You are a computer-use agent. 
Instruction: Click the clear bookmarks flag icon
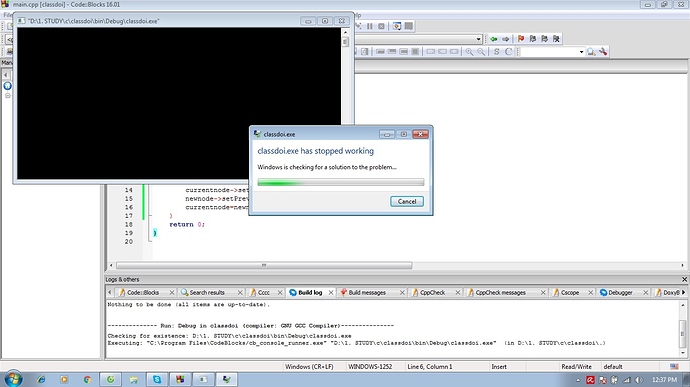pos(556,39)
